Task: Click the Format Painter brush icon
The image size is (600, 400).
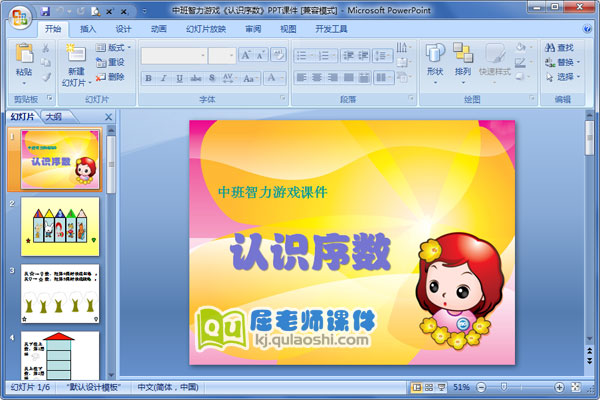Action: click(x=46, y=77)
